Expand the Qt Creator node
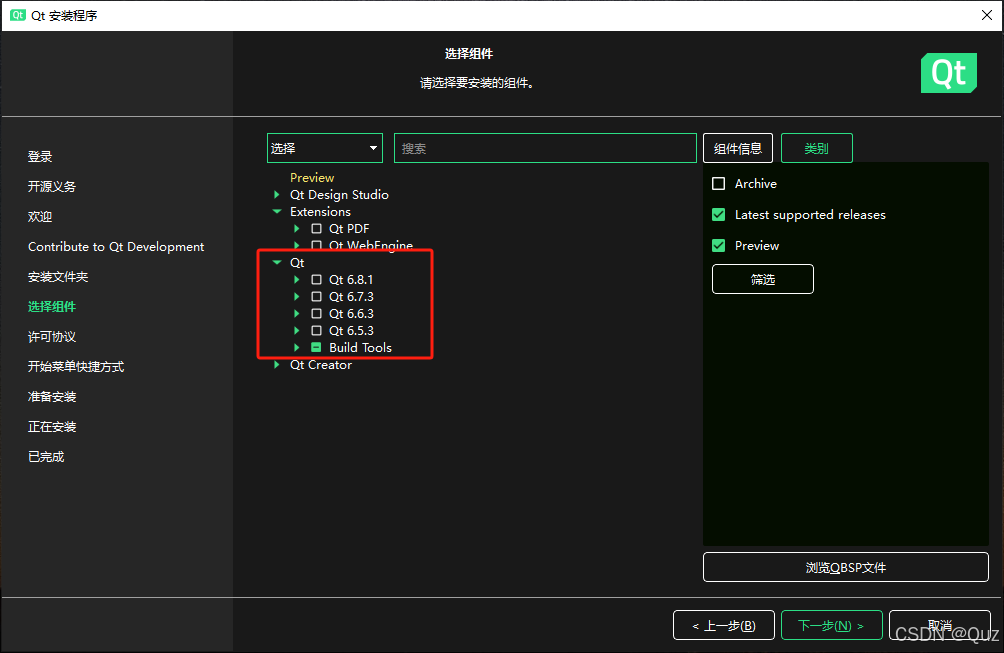Image resolution: width=1004 pixels, height=653 pixels. coord(277,364)
